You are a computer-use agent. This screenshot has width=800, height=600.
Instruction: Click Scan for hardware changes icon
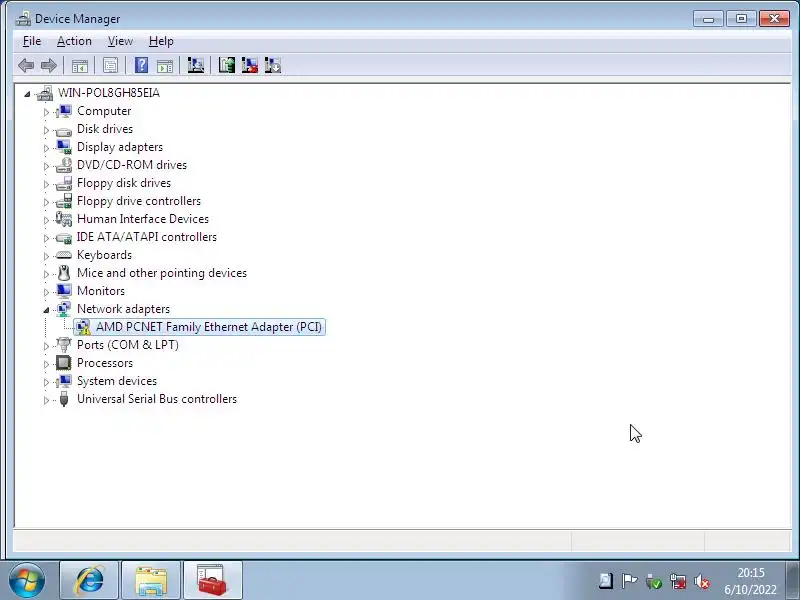pyautogui.click(x=195, y=65)
